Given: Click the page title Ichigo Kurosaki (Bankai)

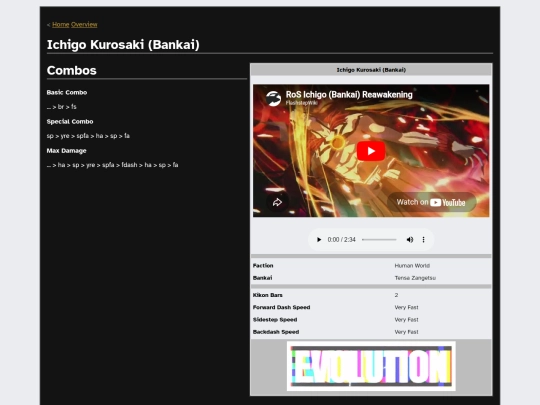Looking at the screenshot, I should [123, 45].
